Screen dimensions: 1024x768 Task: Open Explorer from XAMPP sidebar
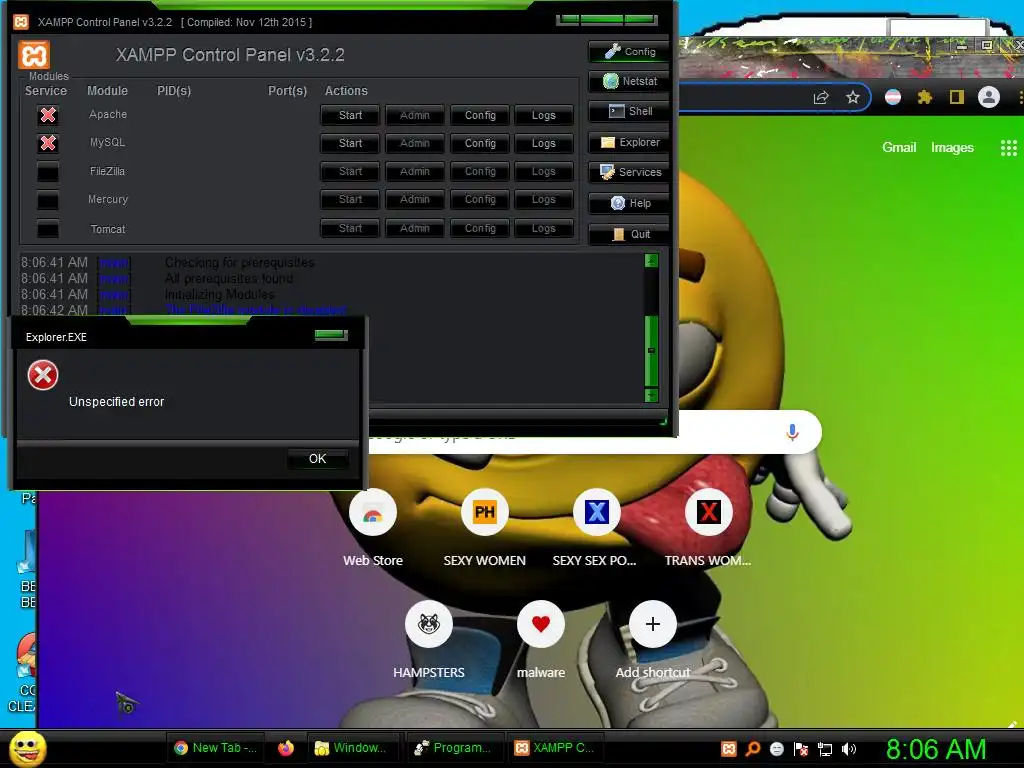coord(629,142)
